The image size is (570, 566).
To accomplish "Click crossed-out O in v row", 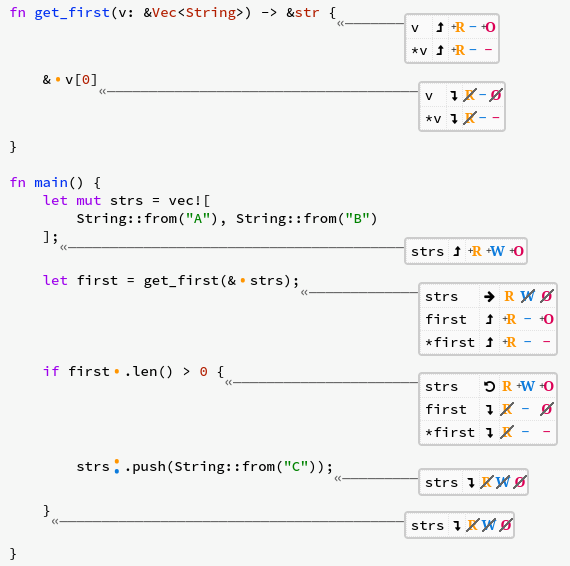I will (496, 95).
